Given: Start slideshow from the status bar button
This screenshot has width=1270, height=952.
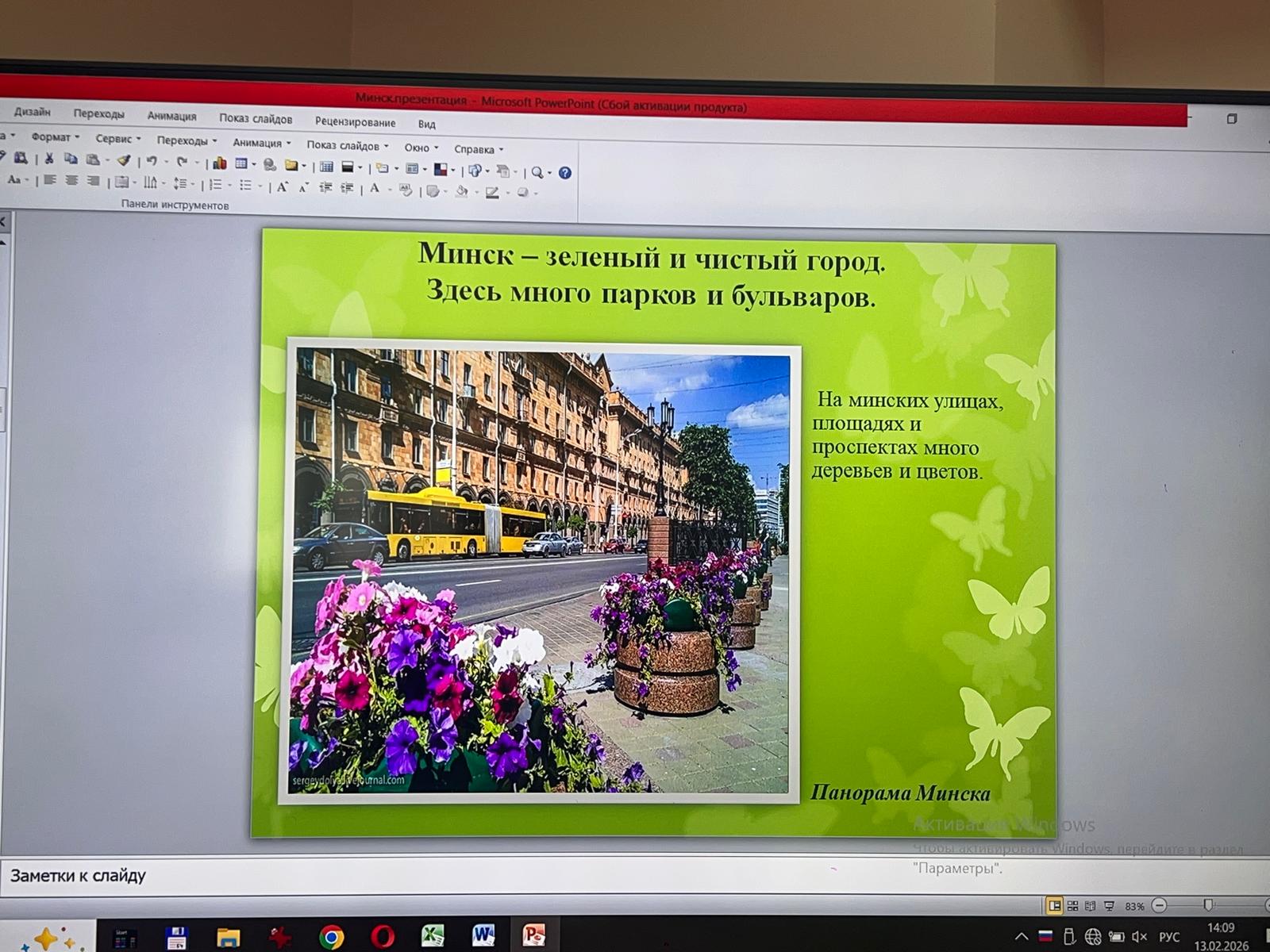Looking at the screenshot, I should 1109,905.
